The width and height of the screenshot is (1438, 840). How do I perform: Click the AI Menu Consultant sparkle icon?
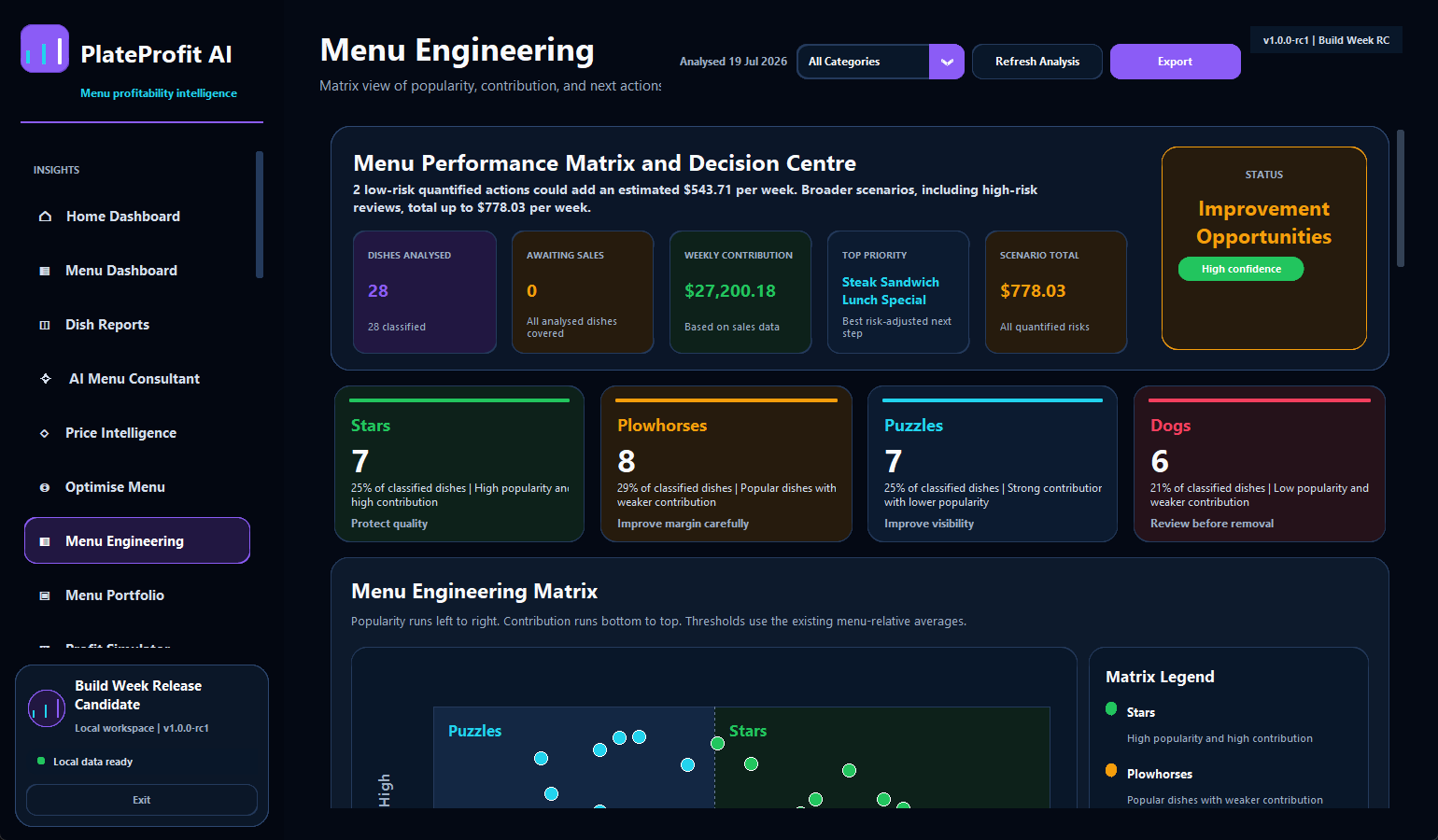[46, 379]
